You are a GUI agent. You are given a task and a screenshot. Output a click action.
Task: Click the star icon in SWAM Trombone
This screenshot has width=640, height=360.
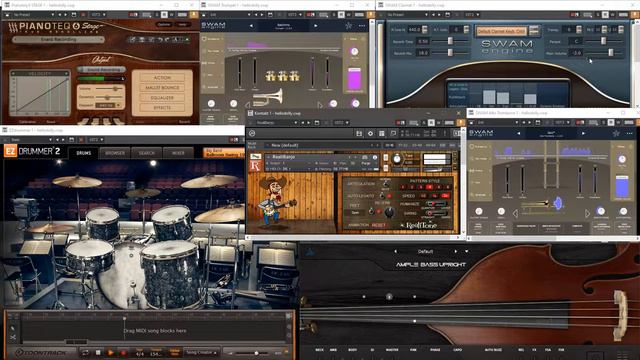pos(616,133)
